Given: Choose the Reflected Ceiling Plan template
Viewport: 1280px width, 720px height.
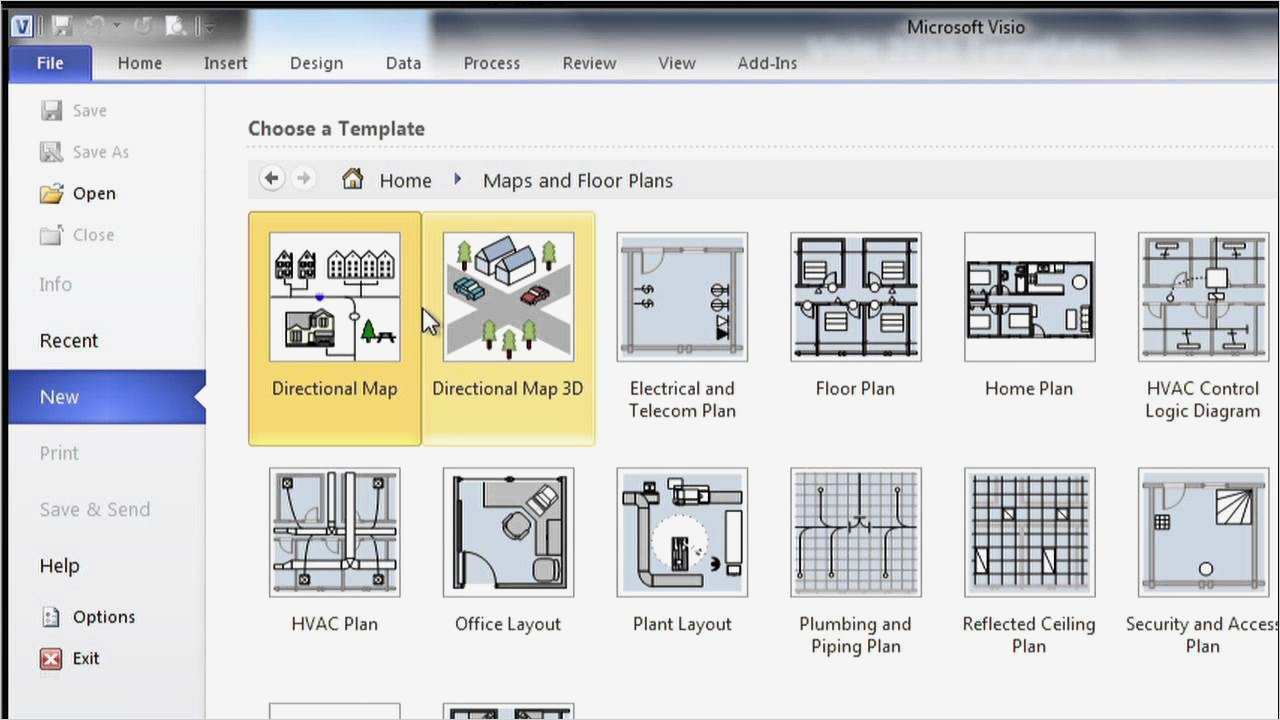Looking at the screenshot, I should point(1029,563).
